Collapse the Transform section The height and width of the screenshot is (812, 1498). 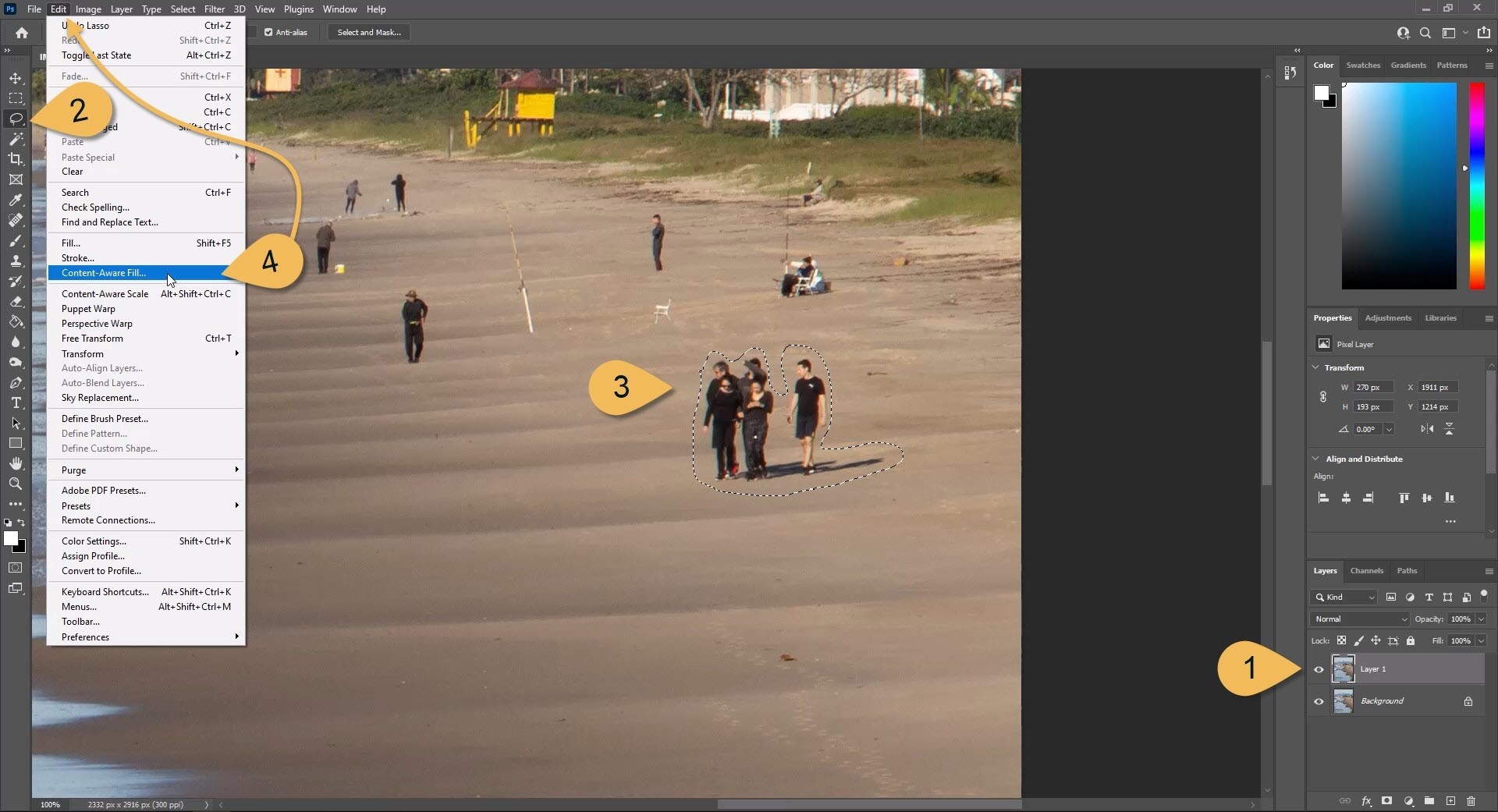[1315, 367]
